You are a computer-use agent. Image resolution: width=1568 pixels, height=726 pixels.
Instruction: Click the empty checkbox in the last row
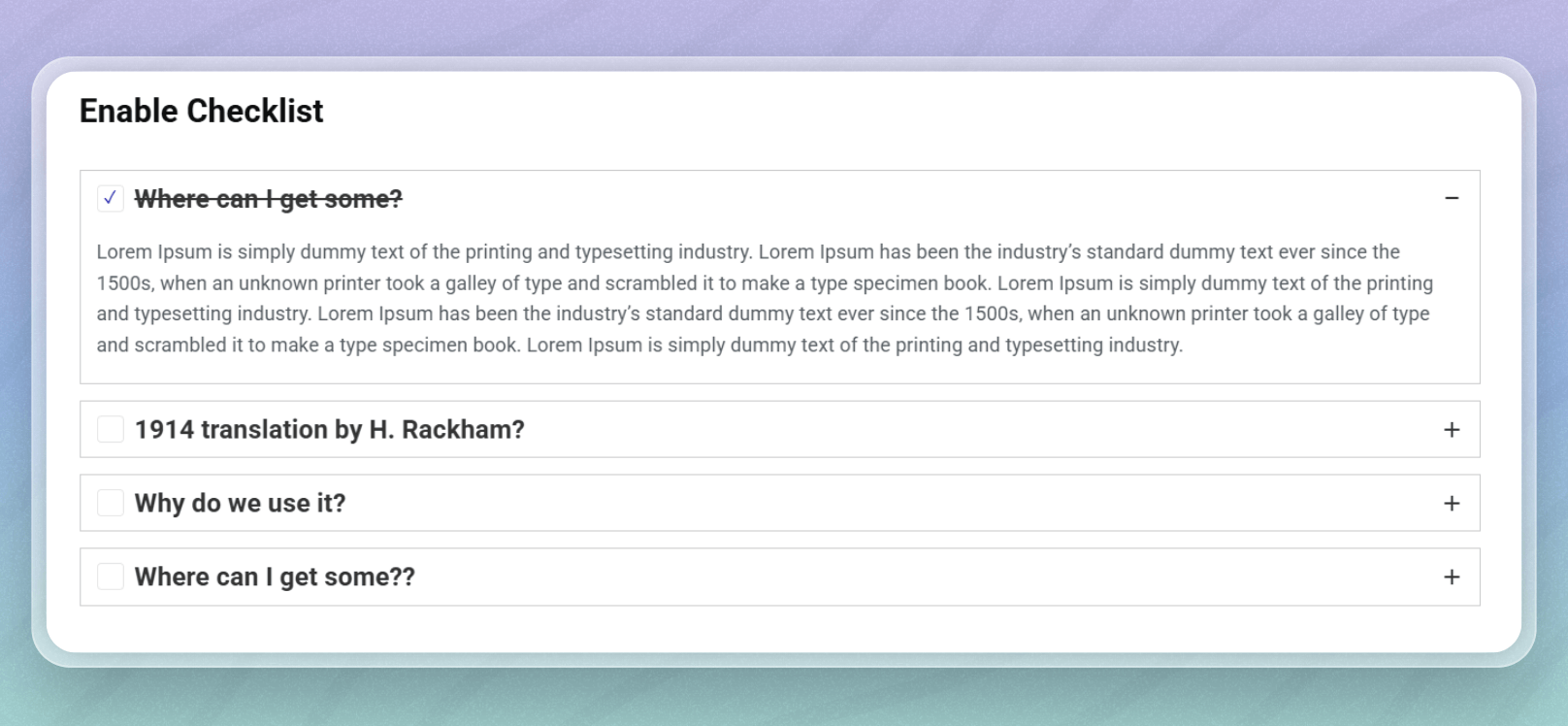110,577
